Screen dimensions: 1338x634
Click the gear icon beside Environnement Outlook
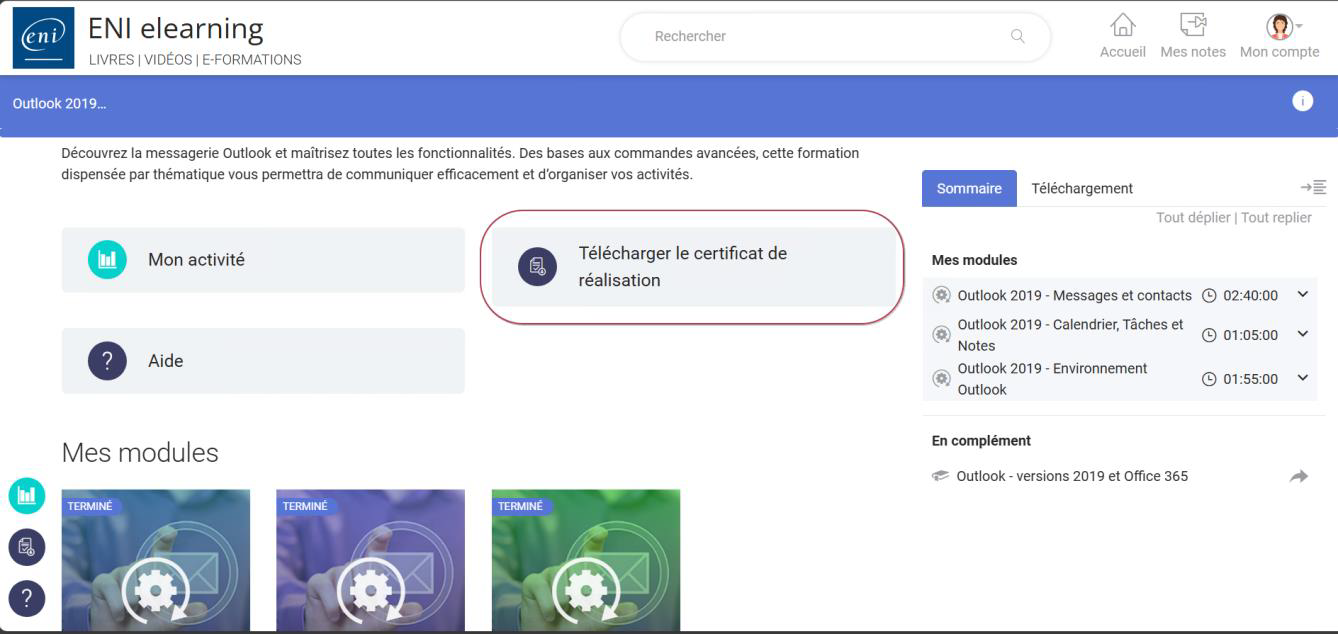pyautogui.click(x=941, y=379)
